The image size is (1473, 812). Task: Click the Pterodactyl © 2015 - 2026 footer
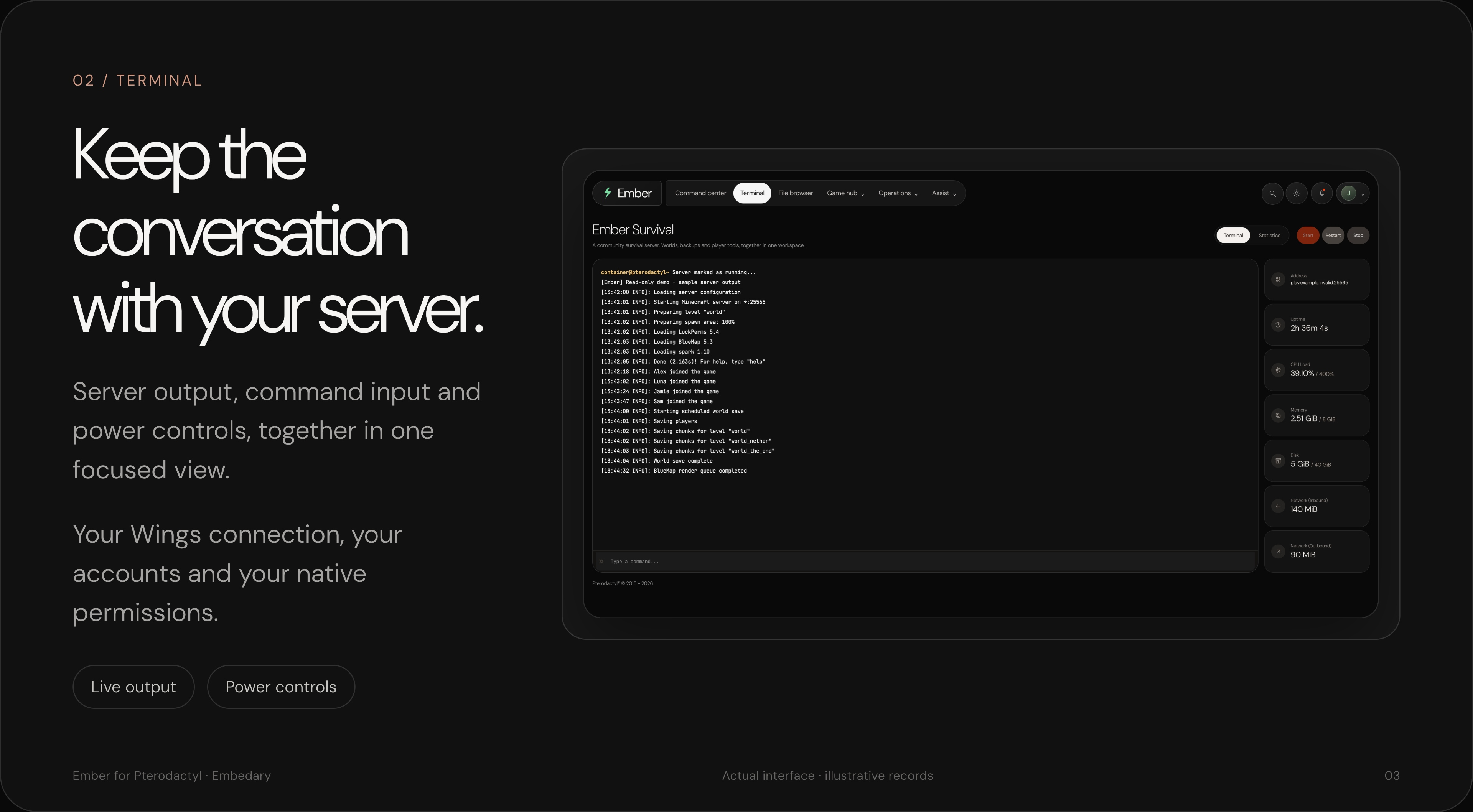[622, 583]
